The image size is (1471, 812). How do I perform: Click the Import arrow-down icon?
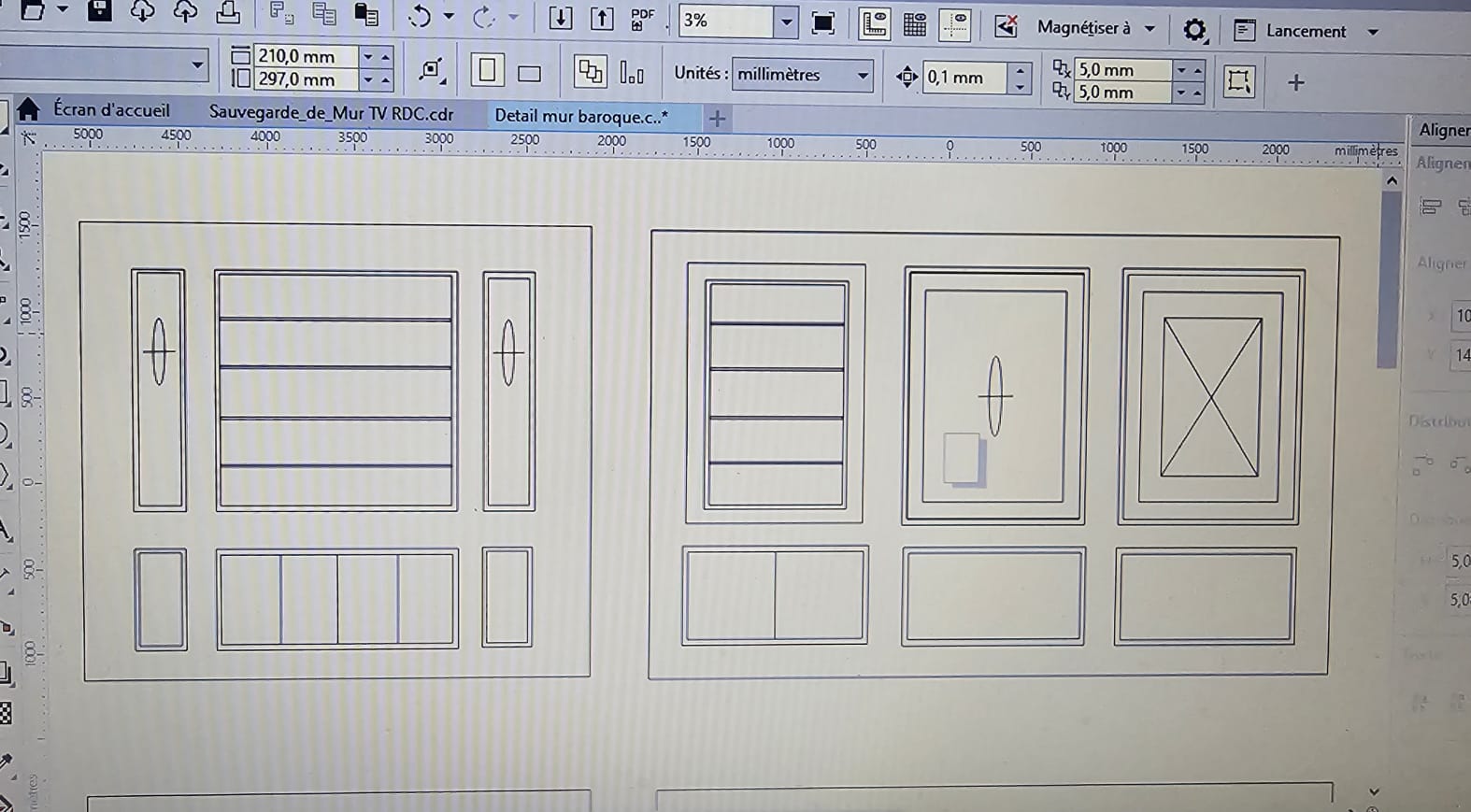click(560, 18)
